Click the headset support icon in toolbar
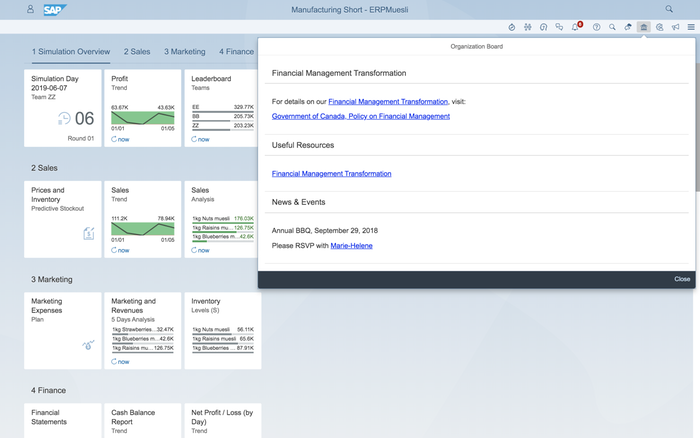The image size is (700, 438). [x=543, y=27]
